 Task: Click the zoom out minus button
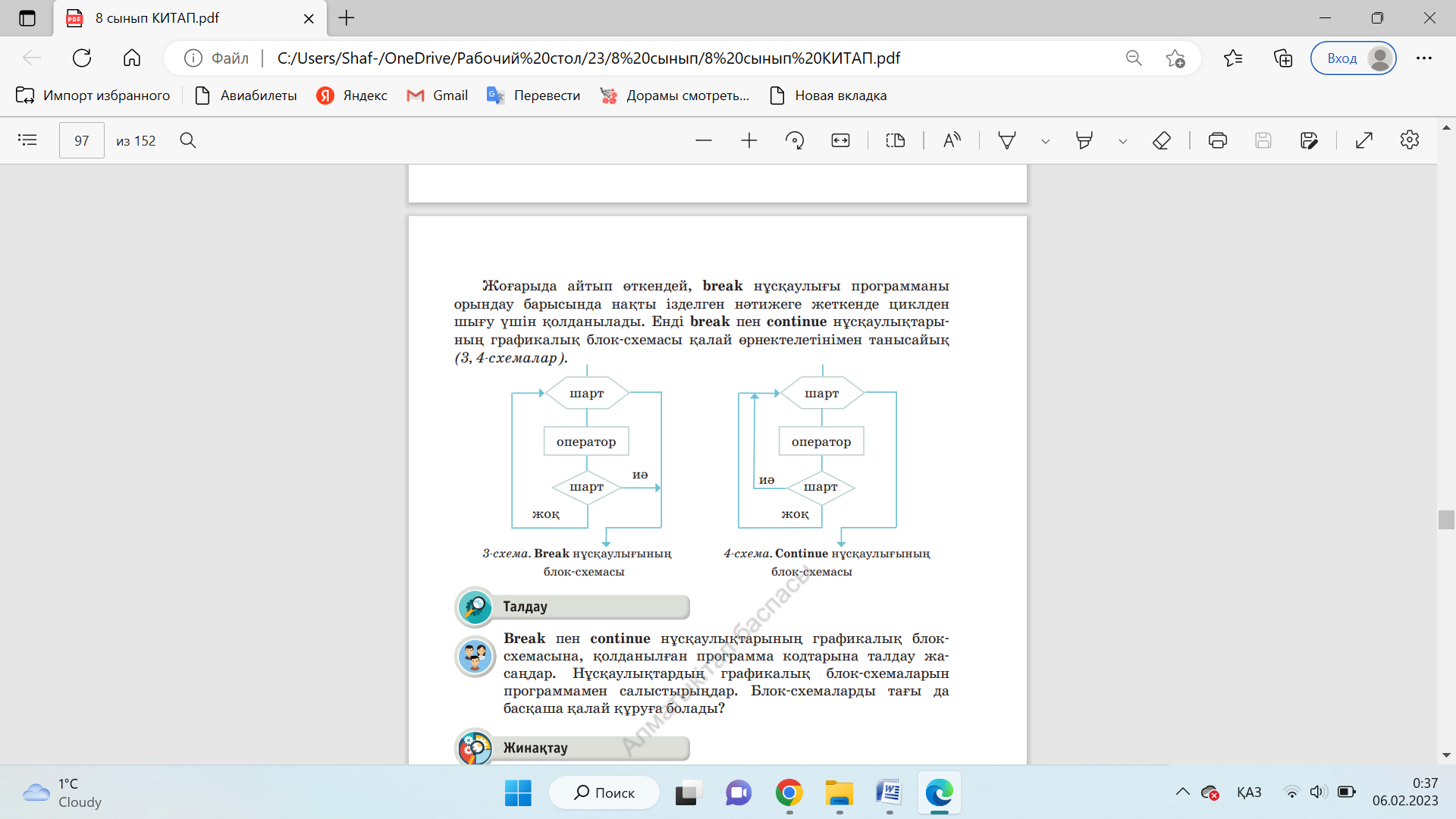click(704, 140)
